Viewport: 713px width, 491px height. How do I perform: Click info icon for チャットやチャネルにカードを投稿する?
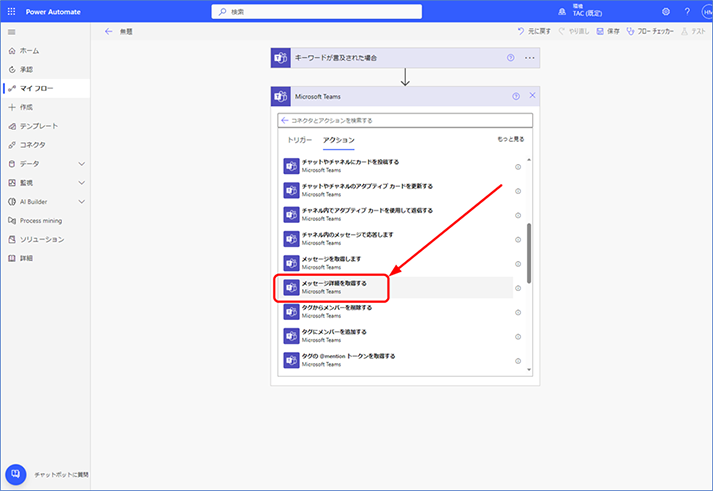[518, 167]
